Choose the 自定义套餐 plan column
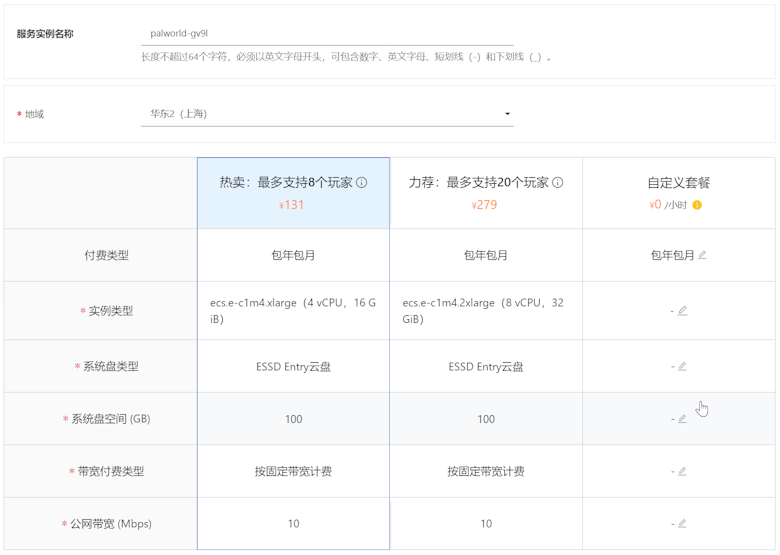 pyautogui.click(x=678, y=183)
